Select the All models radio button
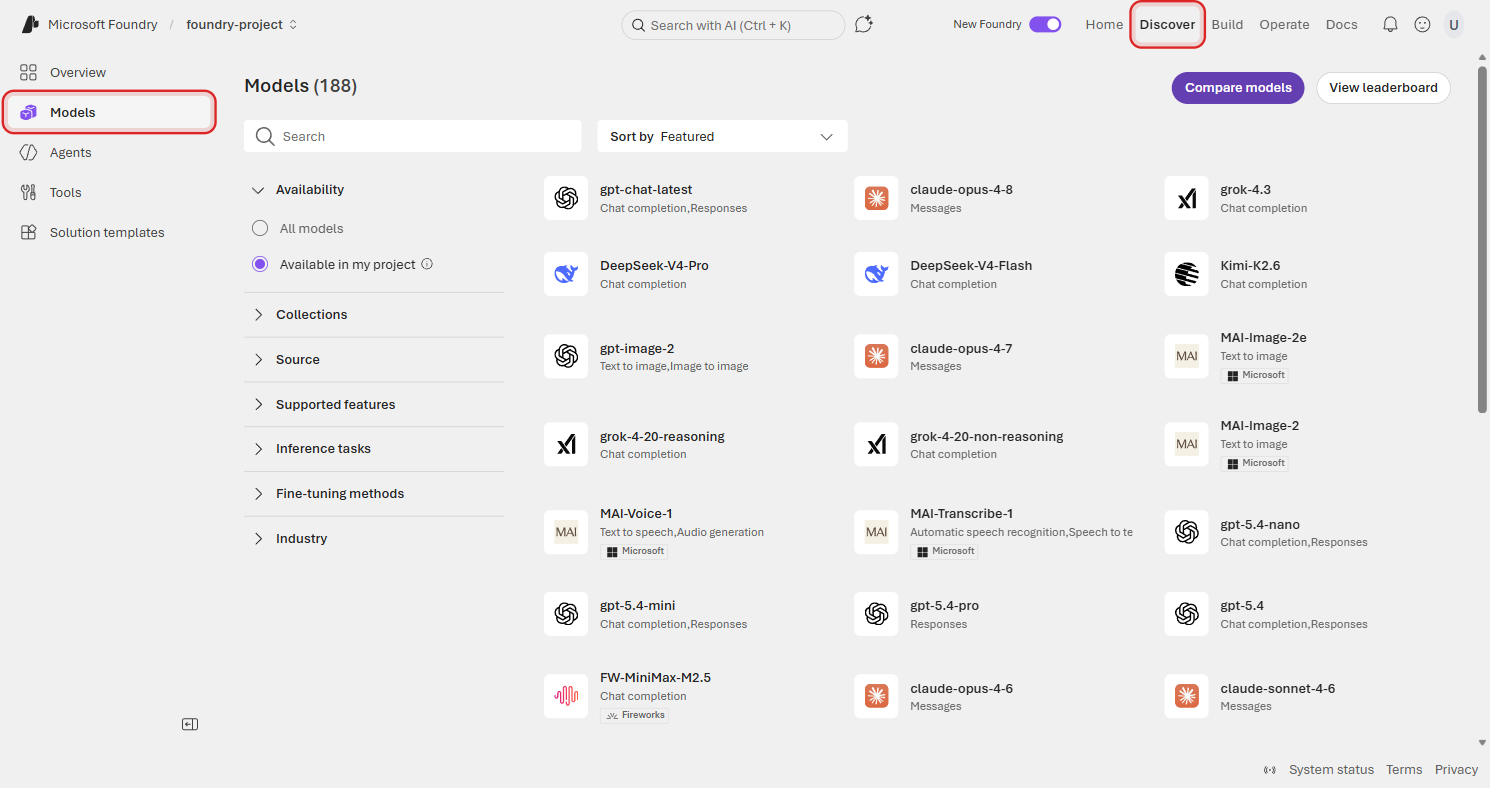Viewport: 1490px width, 788px height. click(260, 228)
